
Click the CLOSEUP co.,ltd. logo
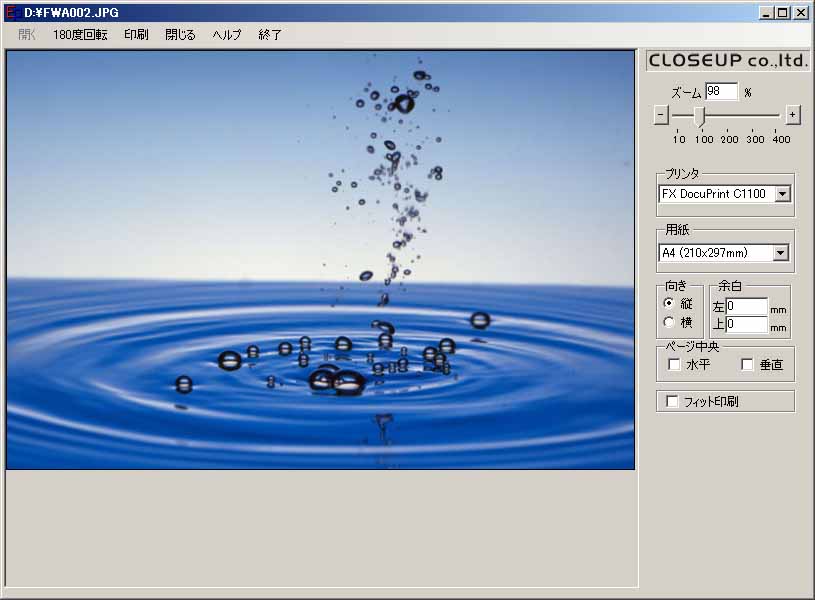pos(727,60)
